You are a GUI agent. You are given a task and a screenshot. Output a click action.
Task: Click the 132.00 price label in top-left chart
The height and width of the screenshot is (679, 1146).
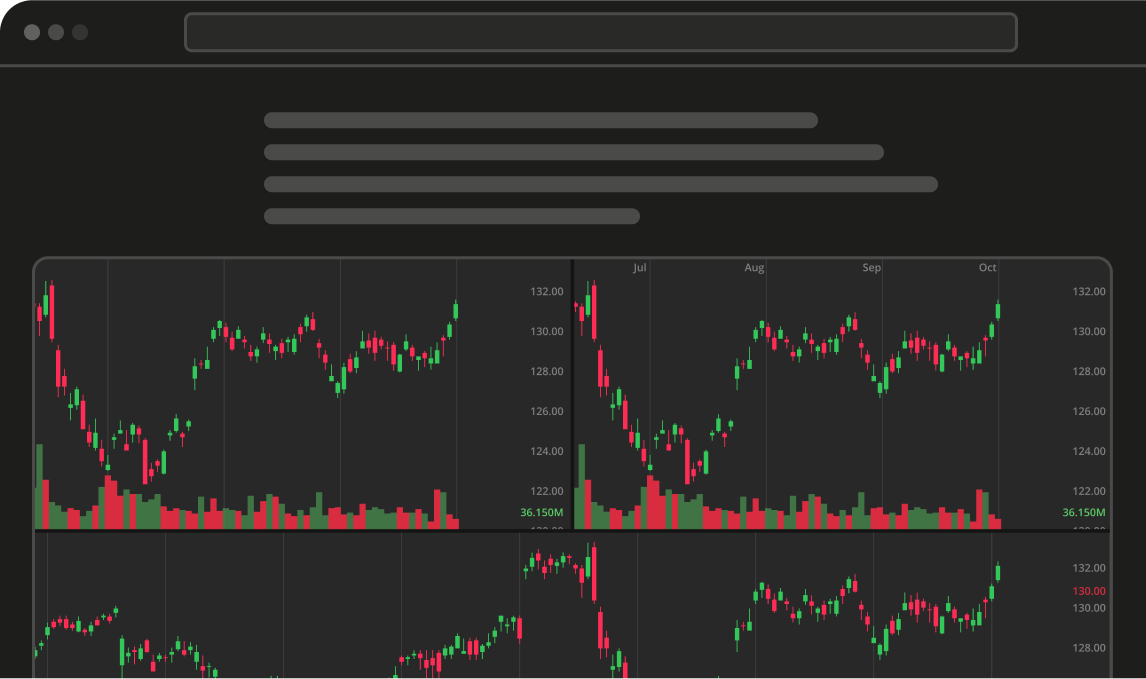[547, 291]
